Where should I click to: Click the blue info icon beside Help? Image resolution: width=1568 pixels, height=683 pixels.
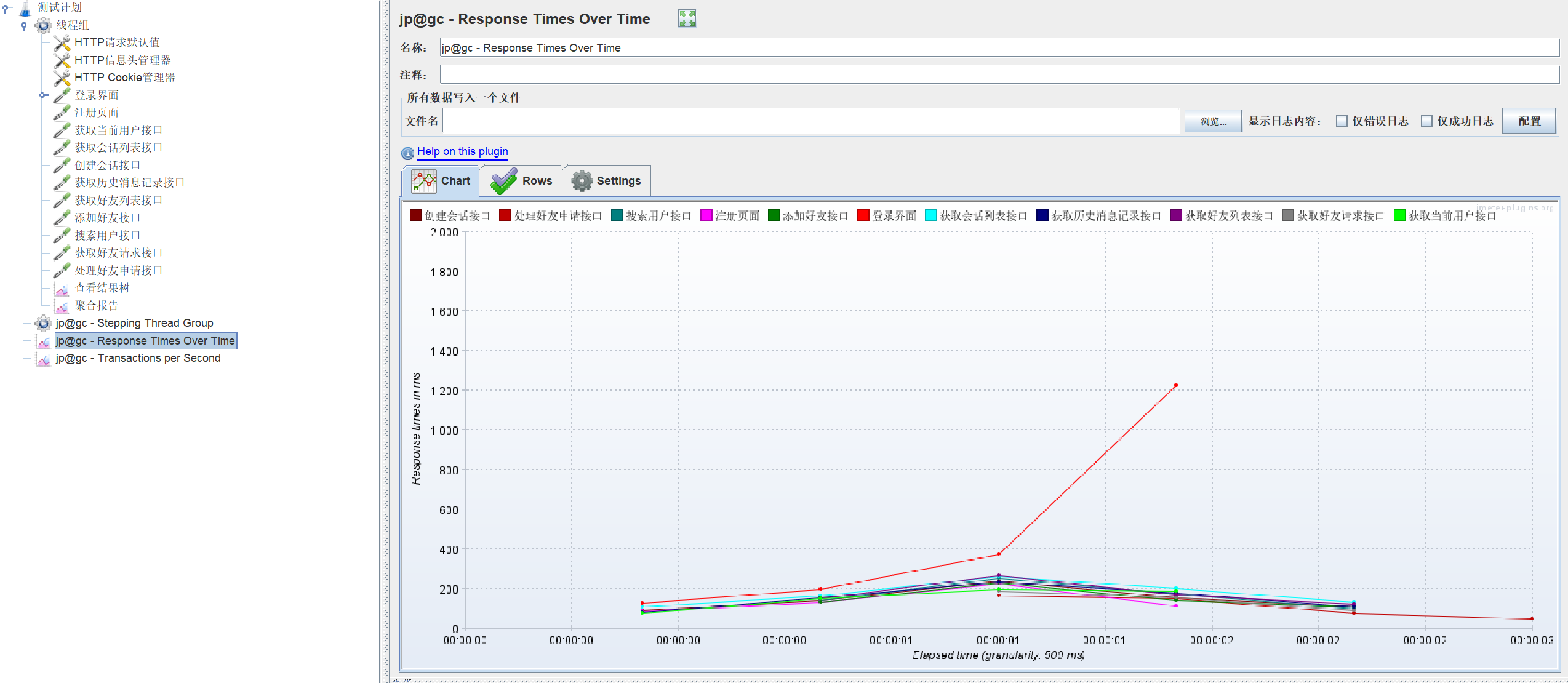coord(407,153)
